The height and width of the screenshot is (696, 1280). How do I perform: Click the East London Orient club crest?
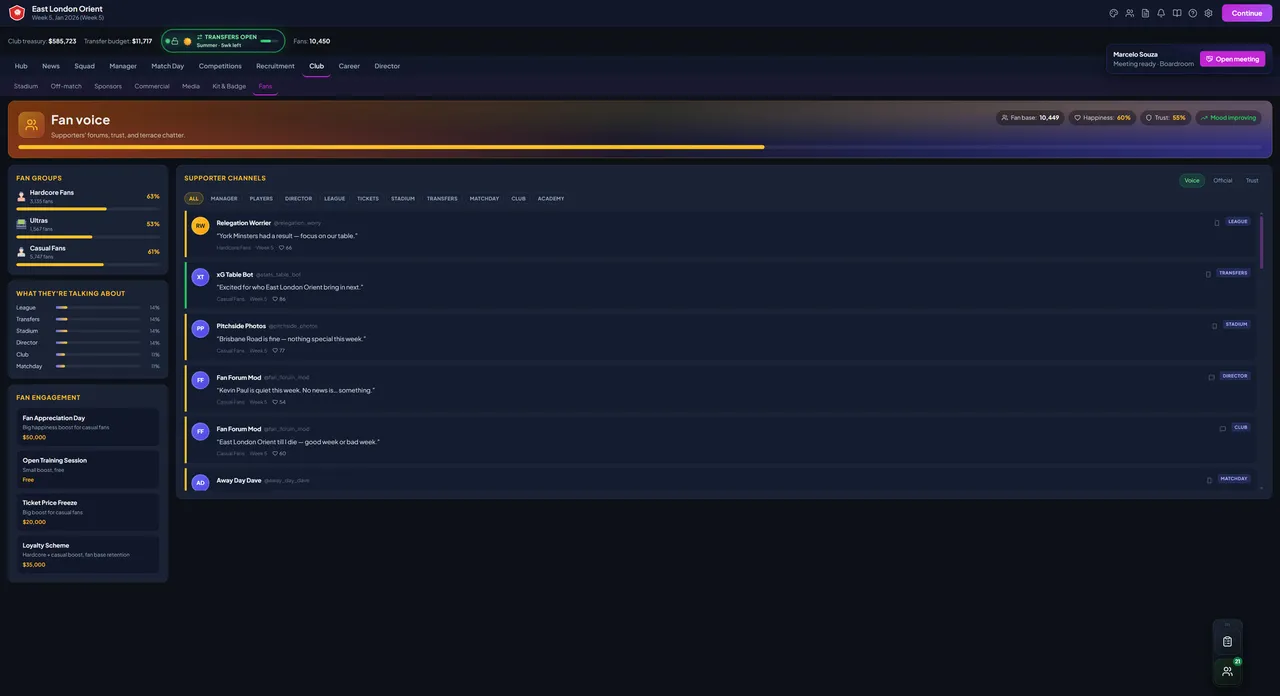pos(17,13)
